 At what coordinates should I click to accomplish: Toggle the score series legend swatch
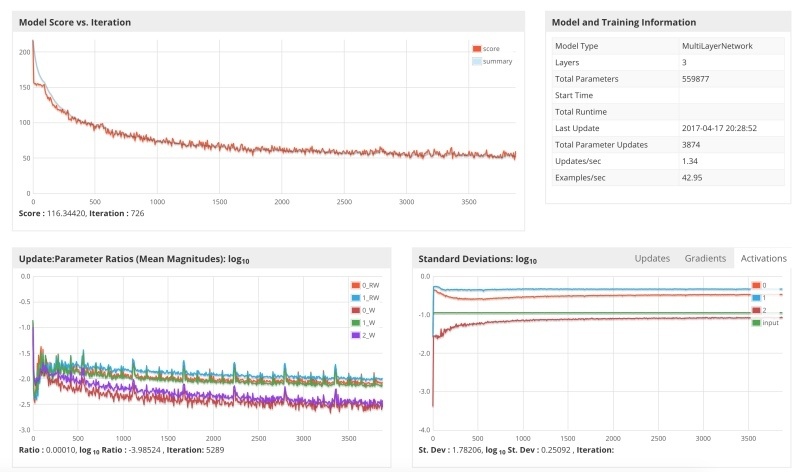click(477, 48)
